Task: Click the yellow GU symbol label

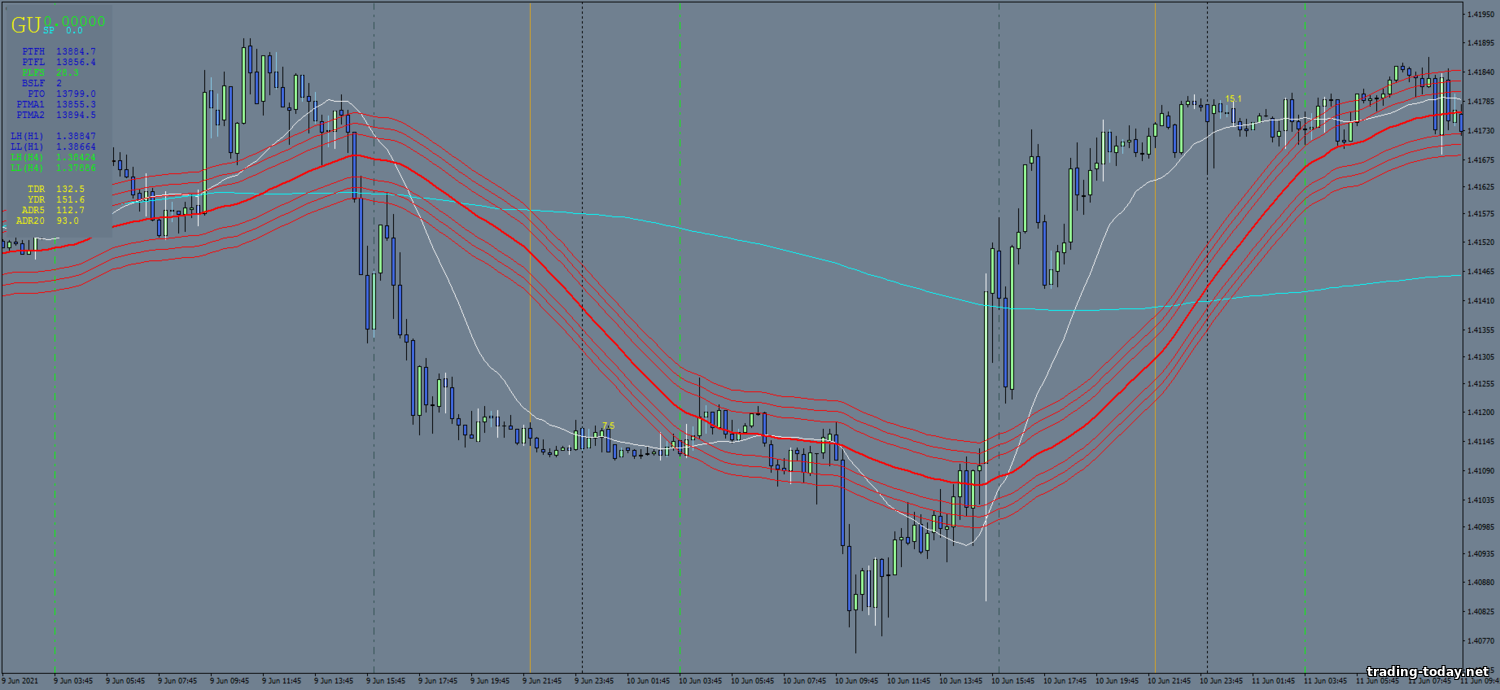Action: pos(25,23)
